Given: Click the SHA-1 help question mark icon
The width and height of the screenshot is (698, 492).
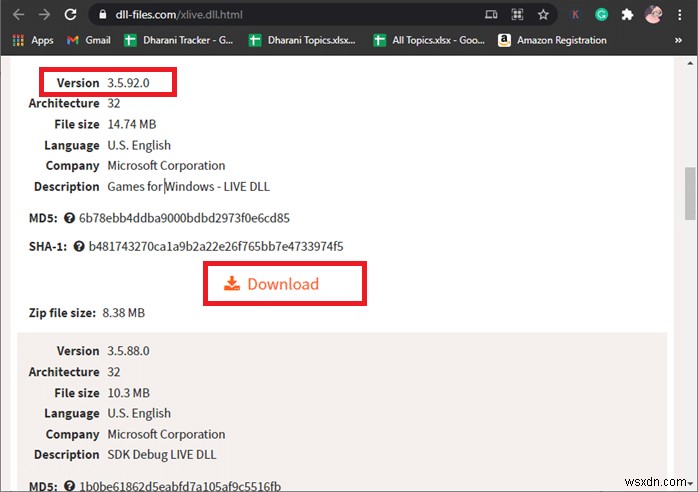Looking at the screenshot, I should pyautogui.click(x=78, y=246).
